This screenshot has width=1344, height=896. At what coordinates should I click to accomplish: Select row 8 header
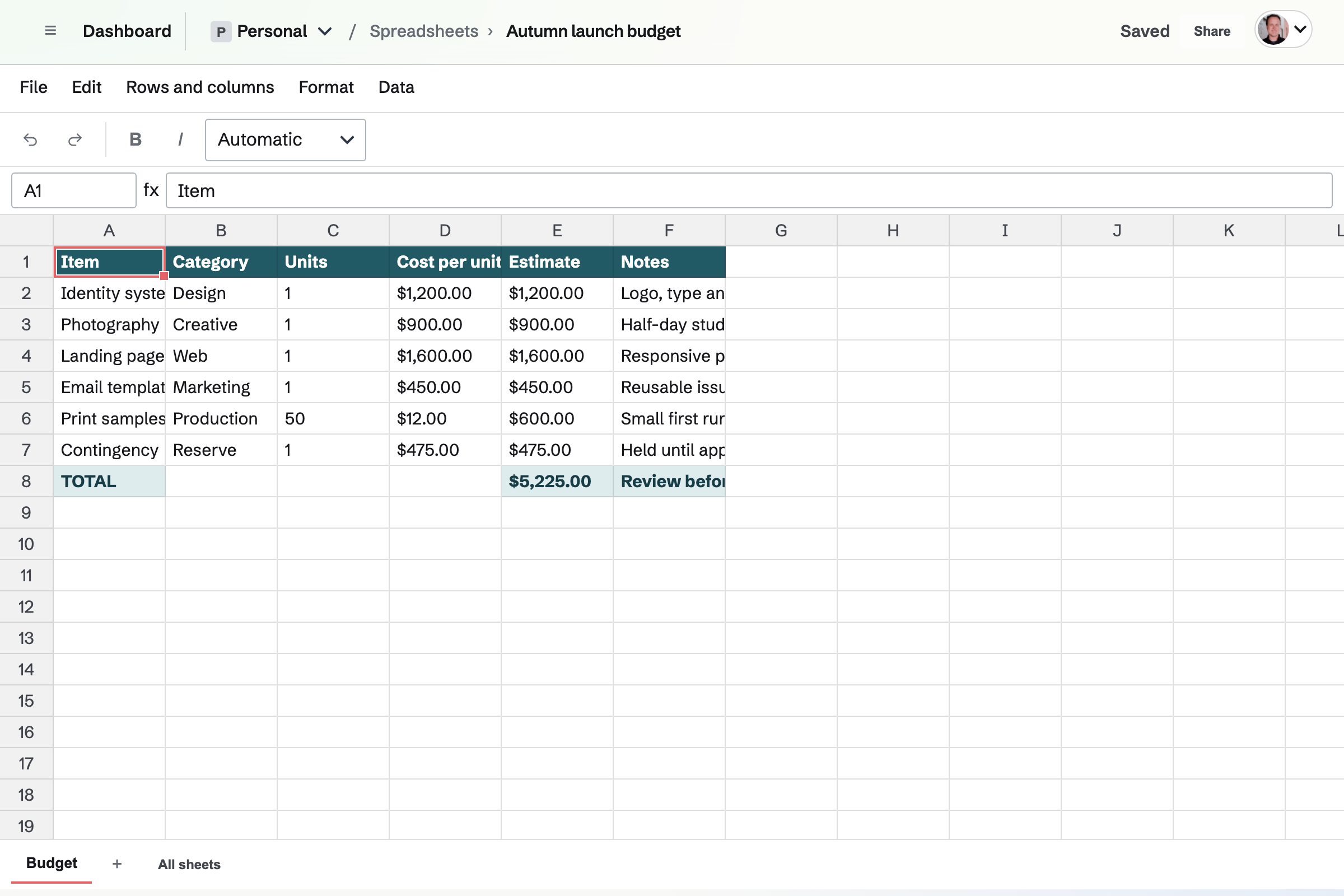(x=26, y=481)
